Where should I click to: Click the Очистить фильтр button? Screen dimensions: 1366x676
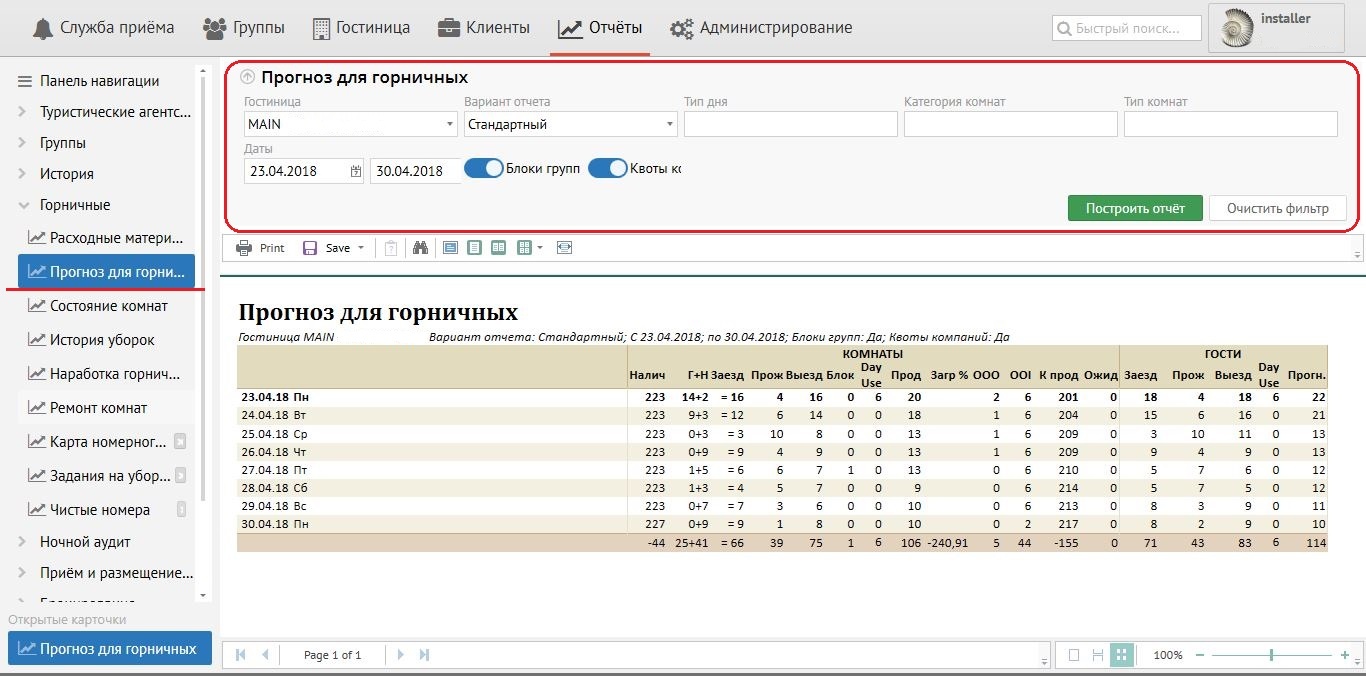(1277, 208)
